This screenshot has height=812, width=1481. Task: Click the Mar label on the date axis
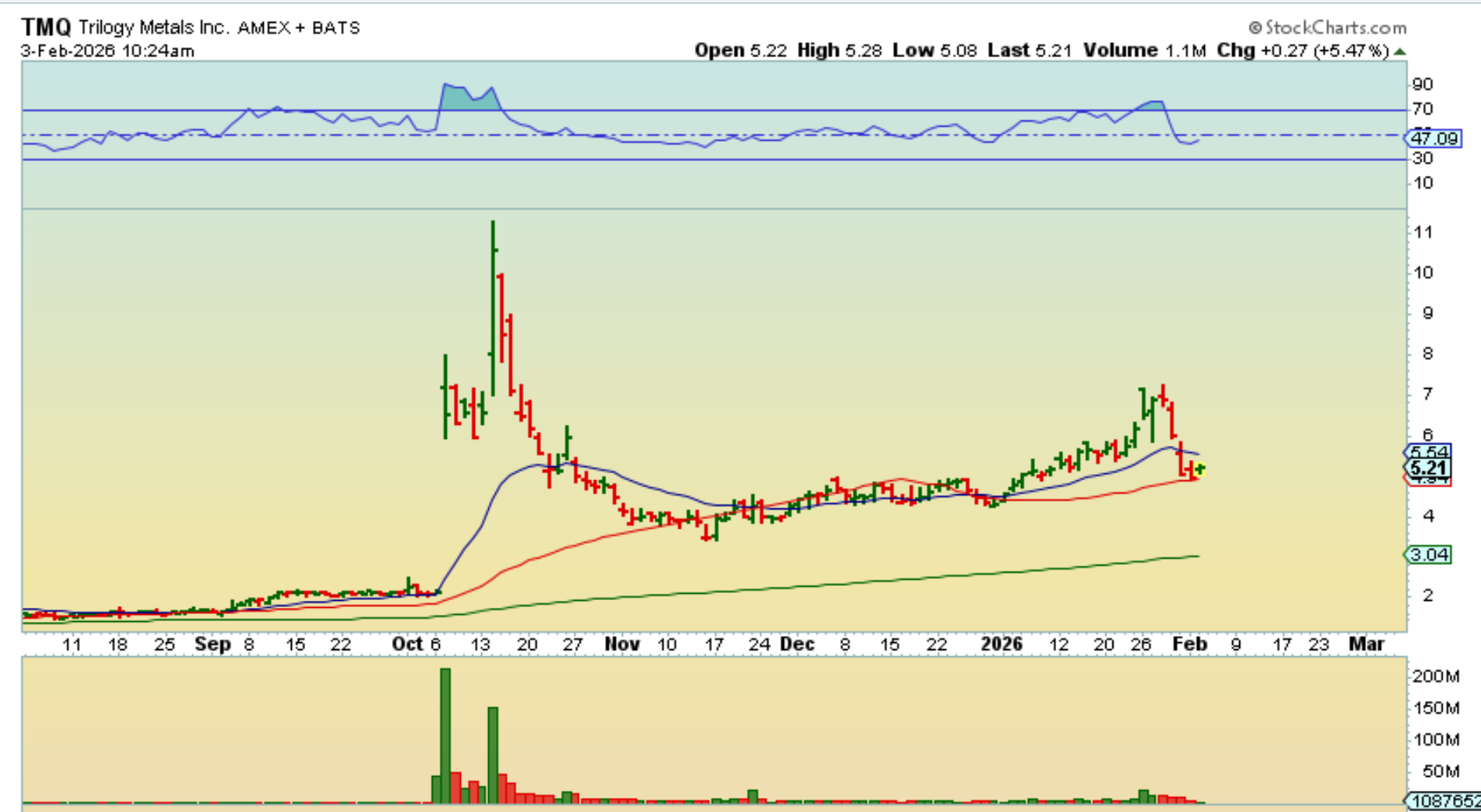point(1367,644)
